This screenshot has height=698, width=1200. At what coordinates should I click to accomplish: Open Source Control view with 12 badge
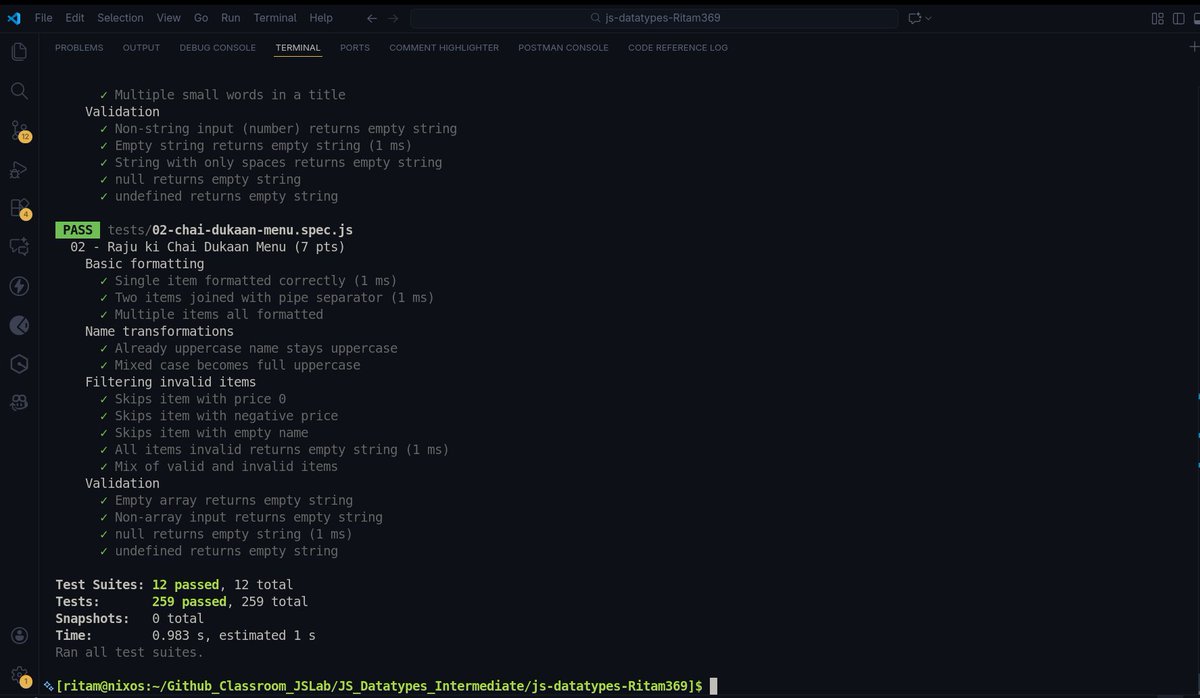tap(19, 131)
